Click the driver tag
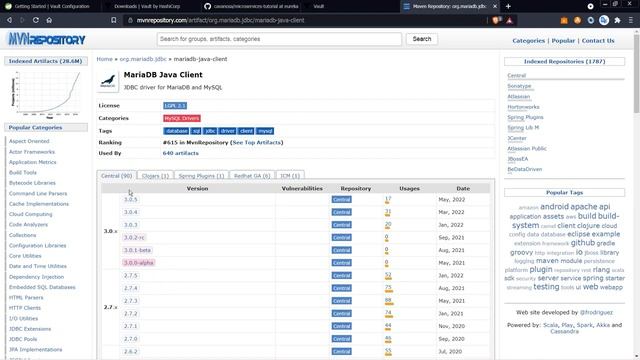The height and width of the screenshot is (360, 640). point(227,131)
